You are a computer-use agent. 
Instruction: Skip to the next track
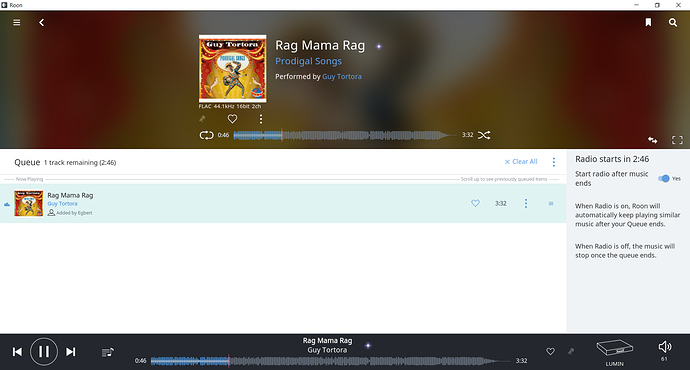[71, 352]
